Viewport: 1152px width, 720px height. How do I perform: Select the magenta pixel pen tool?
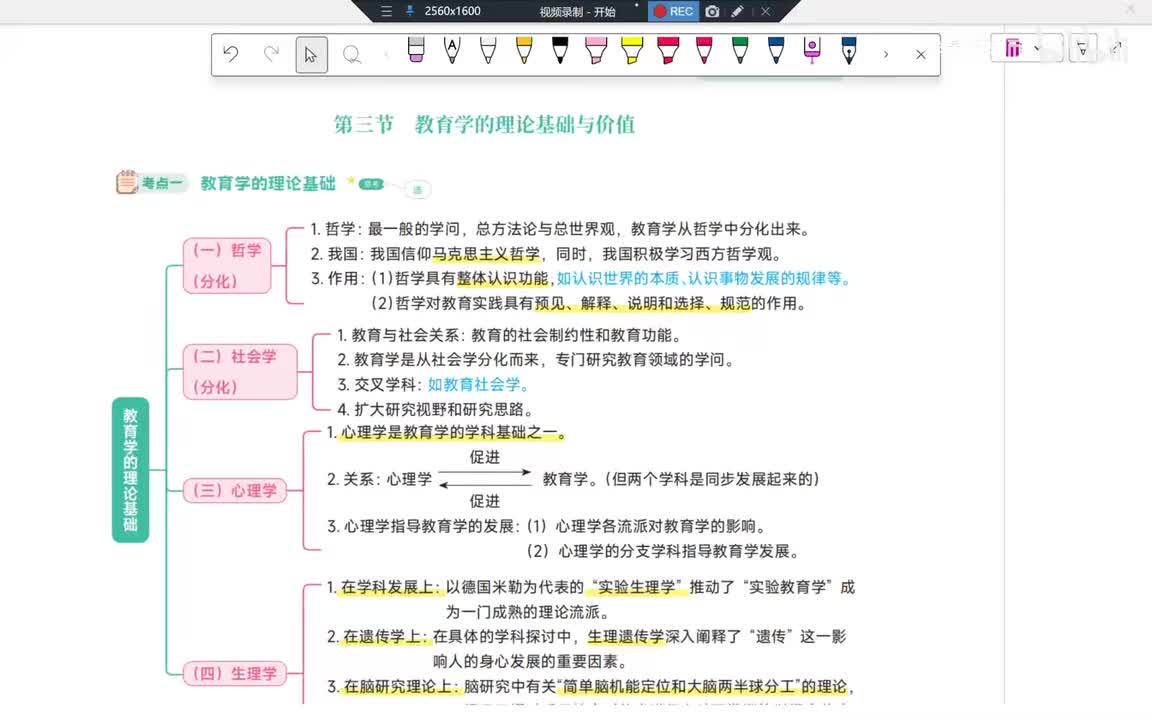click(x=812, y=49)
